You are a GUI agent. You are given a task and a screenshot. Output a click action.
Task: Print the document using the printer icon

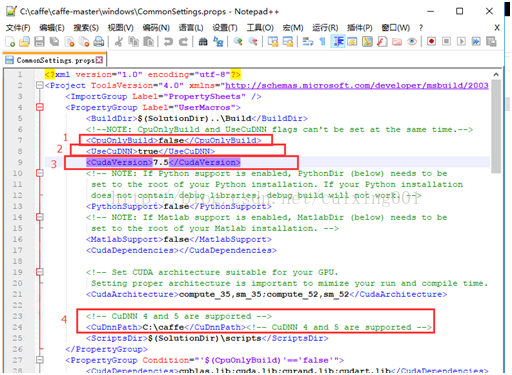pyautogui.click(x=99, y=42)
